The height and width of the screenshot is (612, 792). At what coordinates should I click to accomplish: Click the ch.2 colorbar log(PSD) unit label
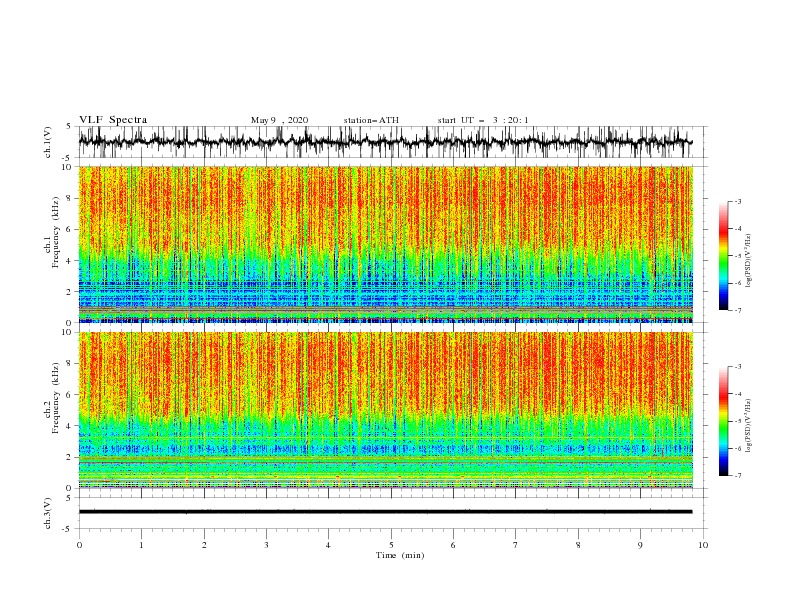[748, 425]
